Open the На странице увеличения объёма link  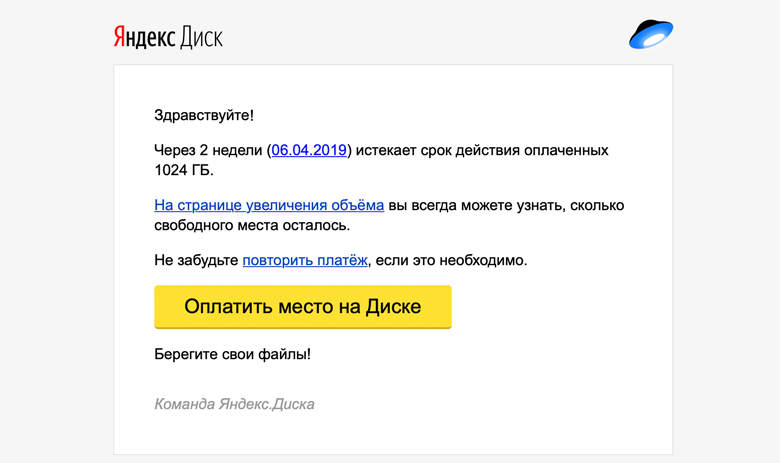[269, 205]
